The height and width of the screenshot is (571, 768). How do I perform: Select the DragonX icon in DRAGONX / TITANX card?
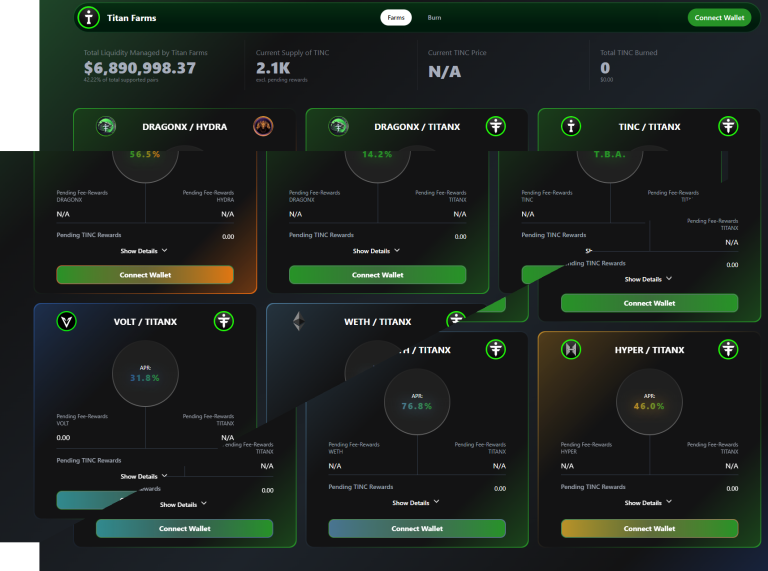(x=338, y=126)
